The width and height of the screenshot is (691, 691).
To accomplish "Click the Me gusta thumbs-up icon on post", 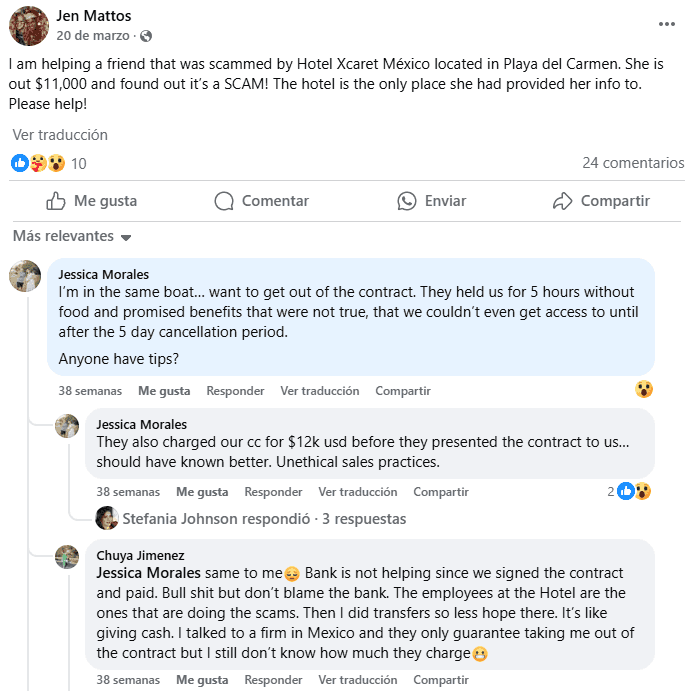I will click(x=57, y=201).
